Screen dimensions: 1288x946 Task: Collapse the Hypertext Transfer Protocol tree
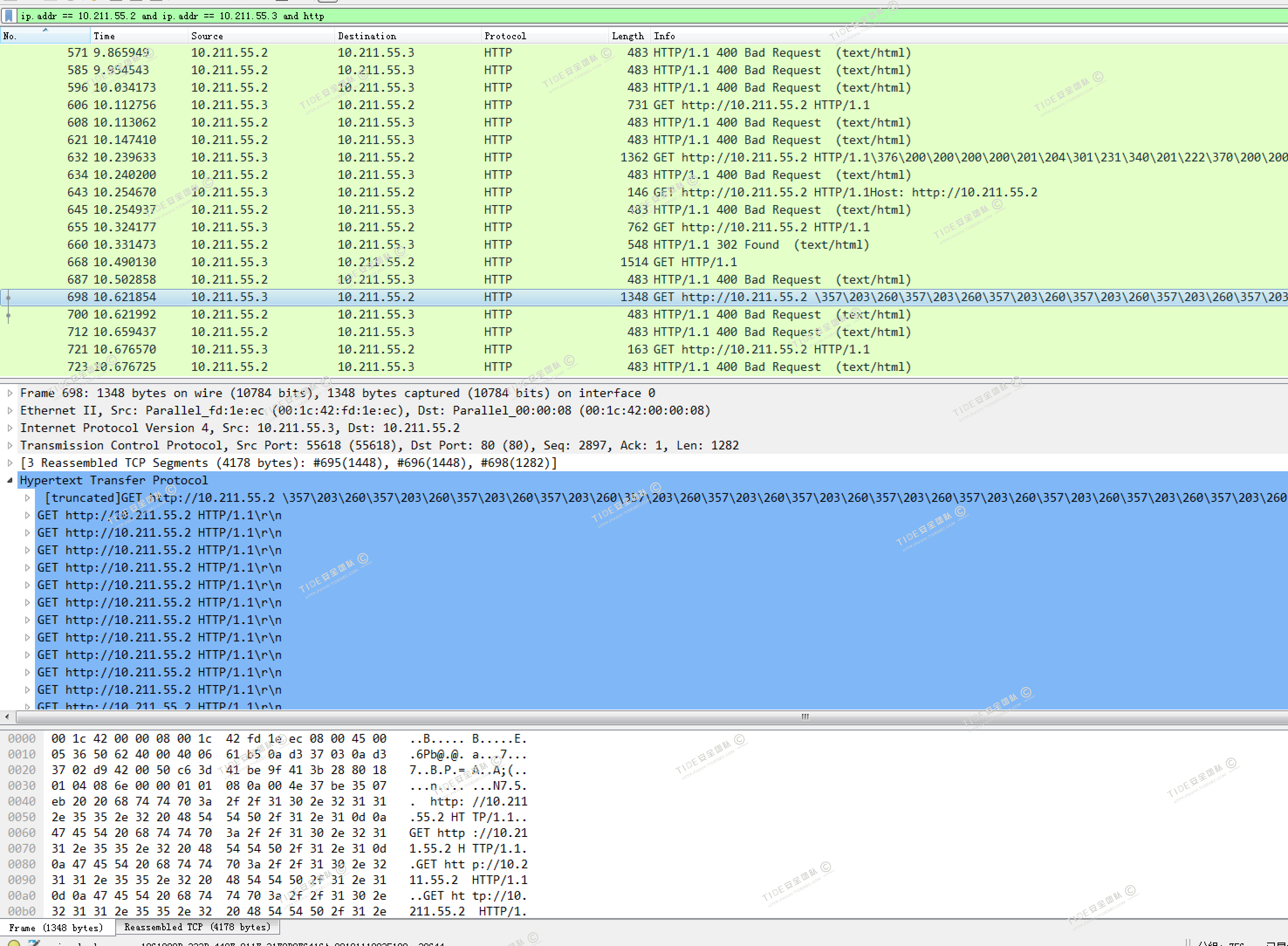(x=10, y=480)
